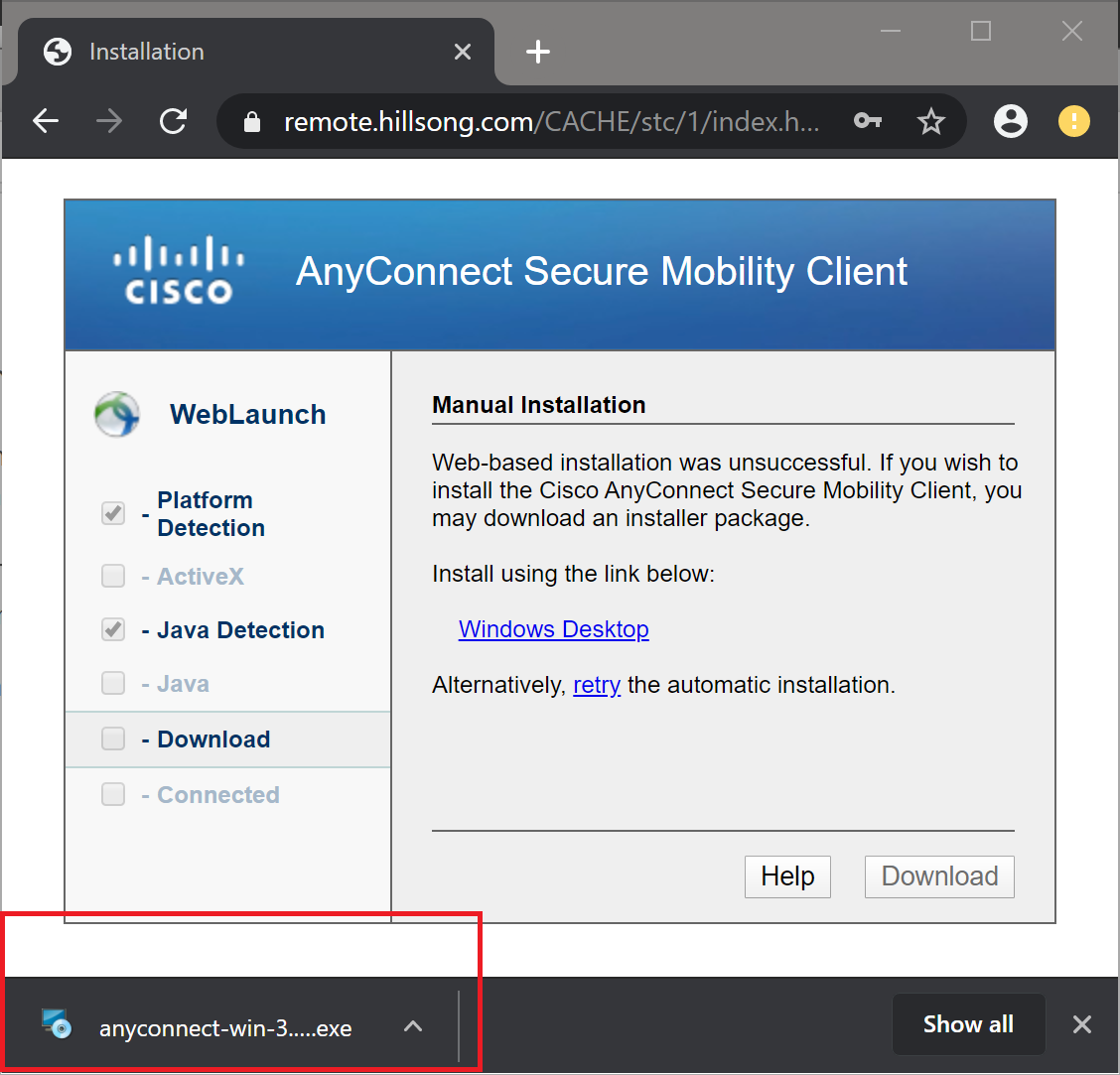
Task: Click the browser forward arrow
Action: coord(109,121)
